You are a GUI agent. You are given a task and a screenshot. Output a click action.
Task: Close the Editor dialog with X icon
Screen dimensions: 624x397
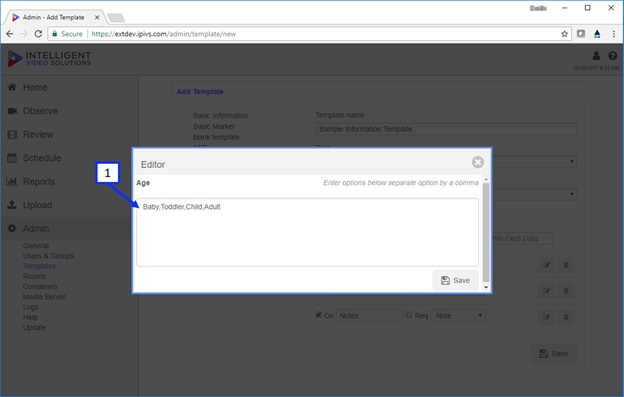pyautogui.click(x=478, y=162)
